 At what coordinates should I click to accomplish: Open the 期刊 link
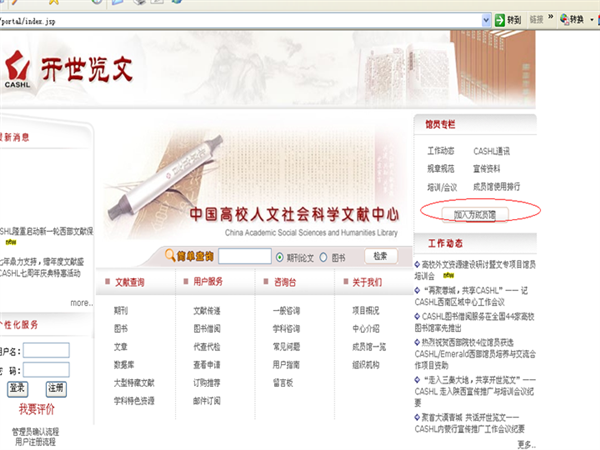121,310
